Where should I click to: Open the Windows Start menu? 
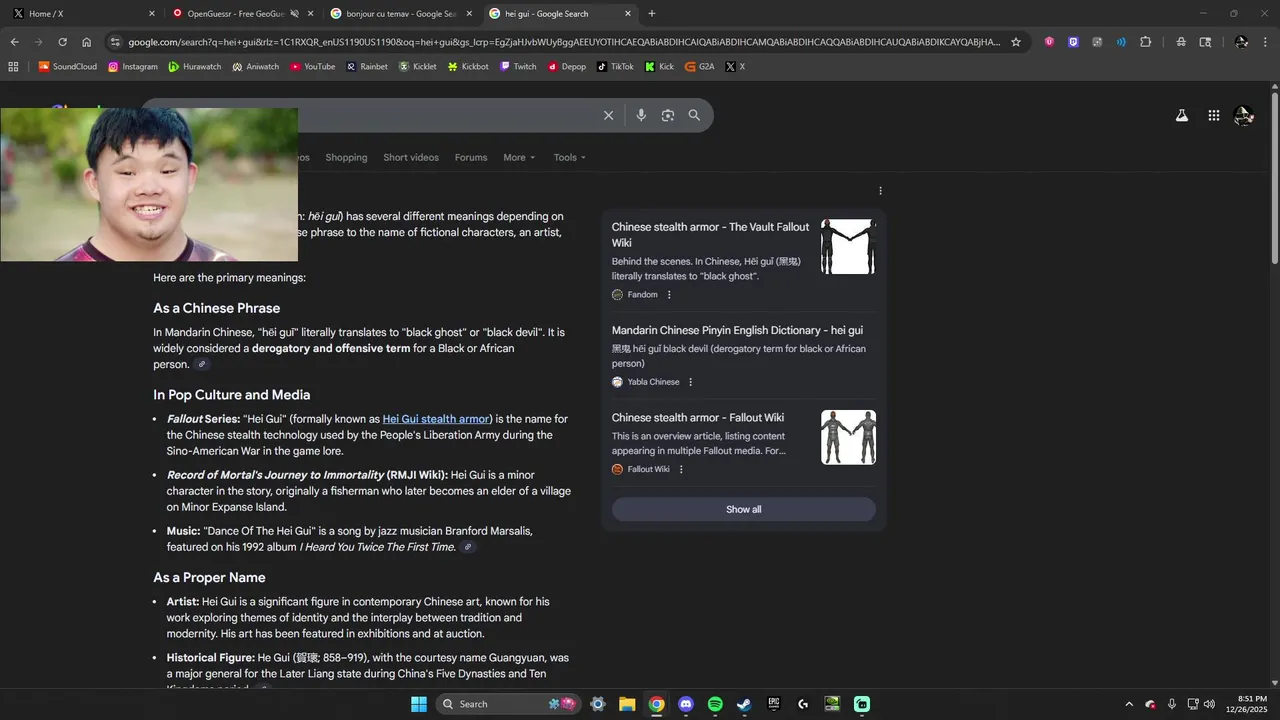coord(418,704)
